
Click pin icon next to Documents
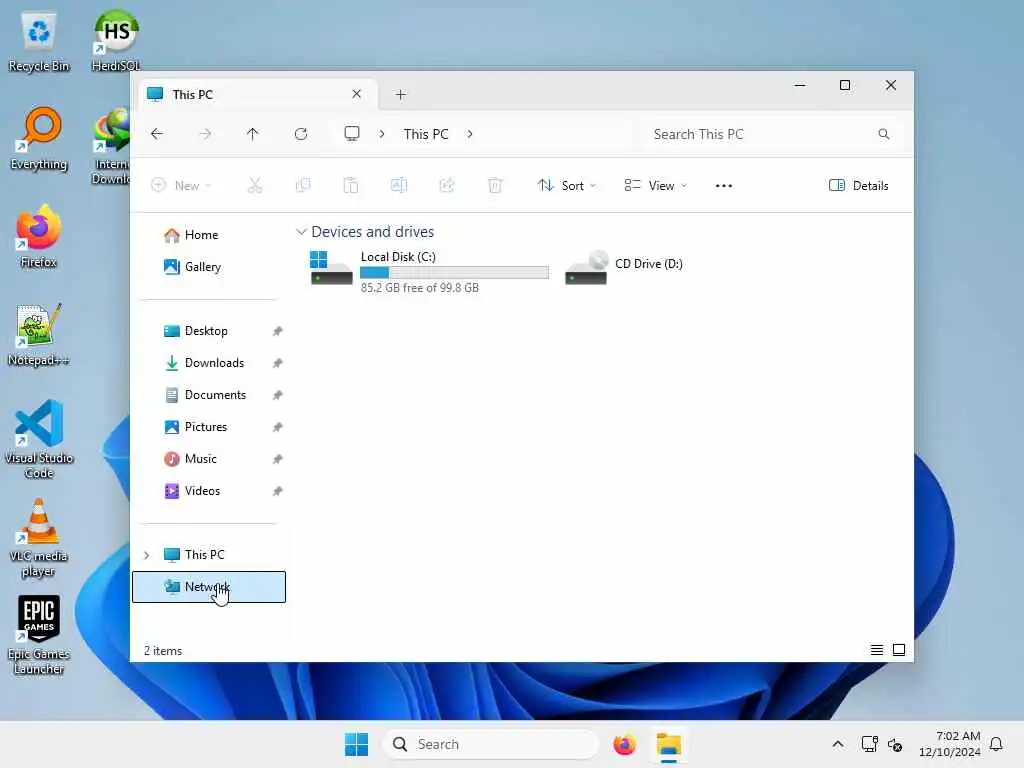pyautogui.click(x=278, y=395)
